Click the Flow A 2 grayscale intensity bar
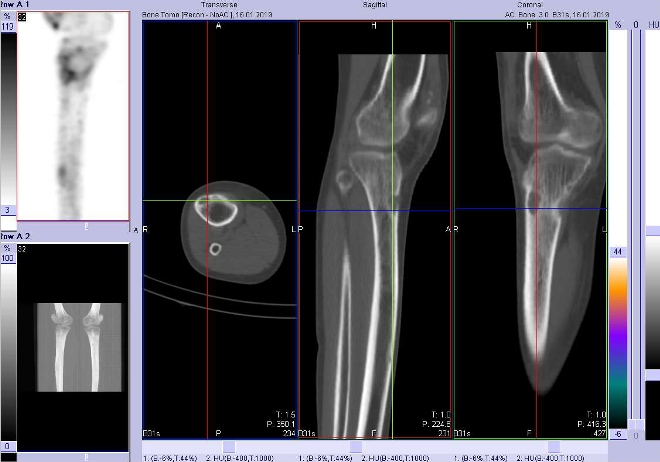Image resolution: width=660 pixels, height=462 pixels. click(x=8, y=346)
